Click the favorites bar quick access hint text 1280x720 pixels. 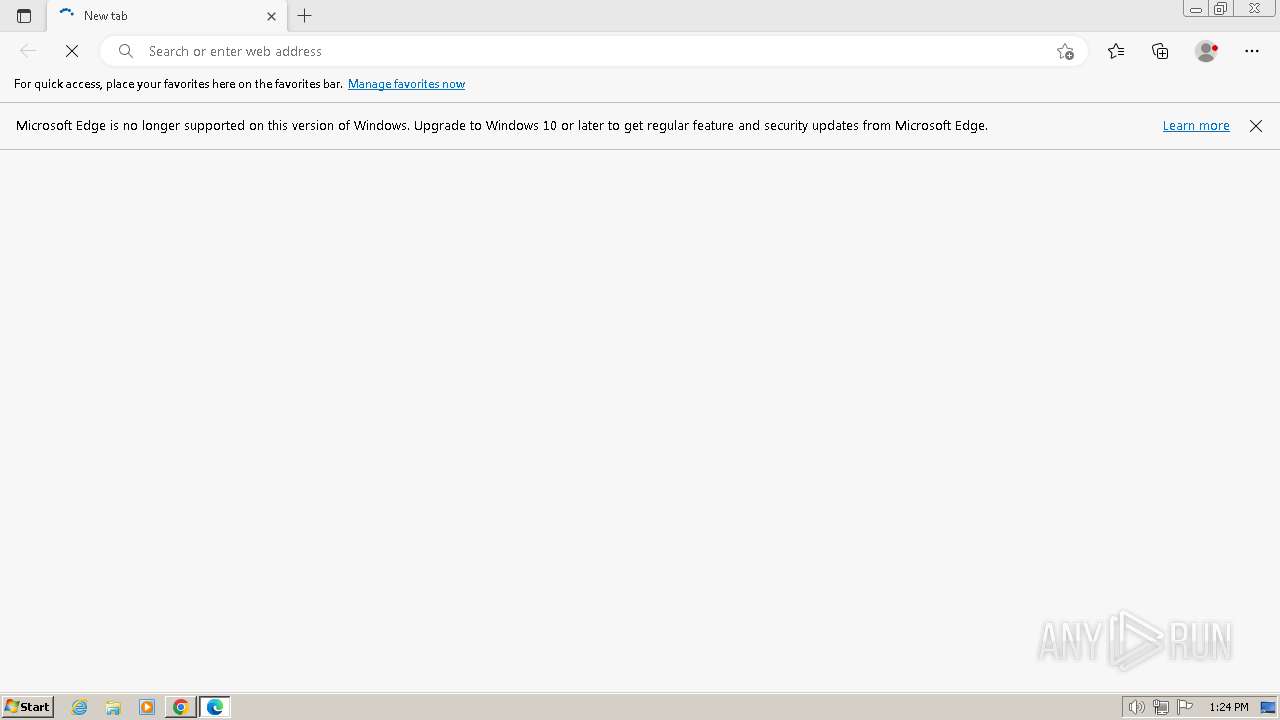coord(178,84)
